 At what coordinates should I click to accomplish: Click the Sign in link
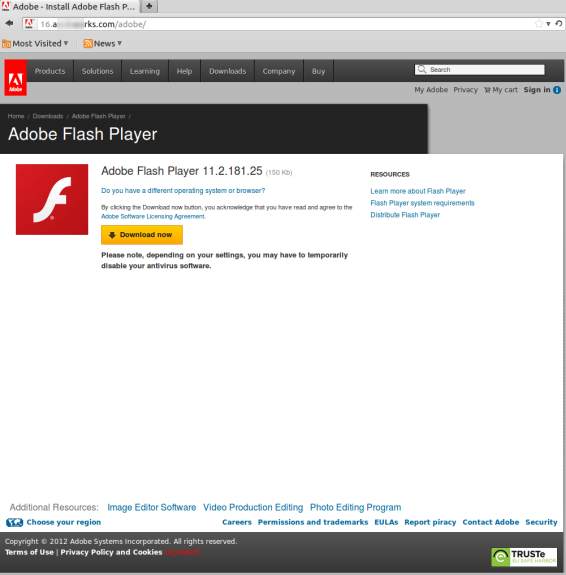pos(537,90)
